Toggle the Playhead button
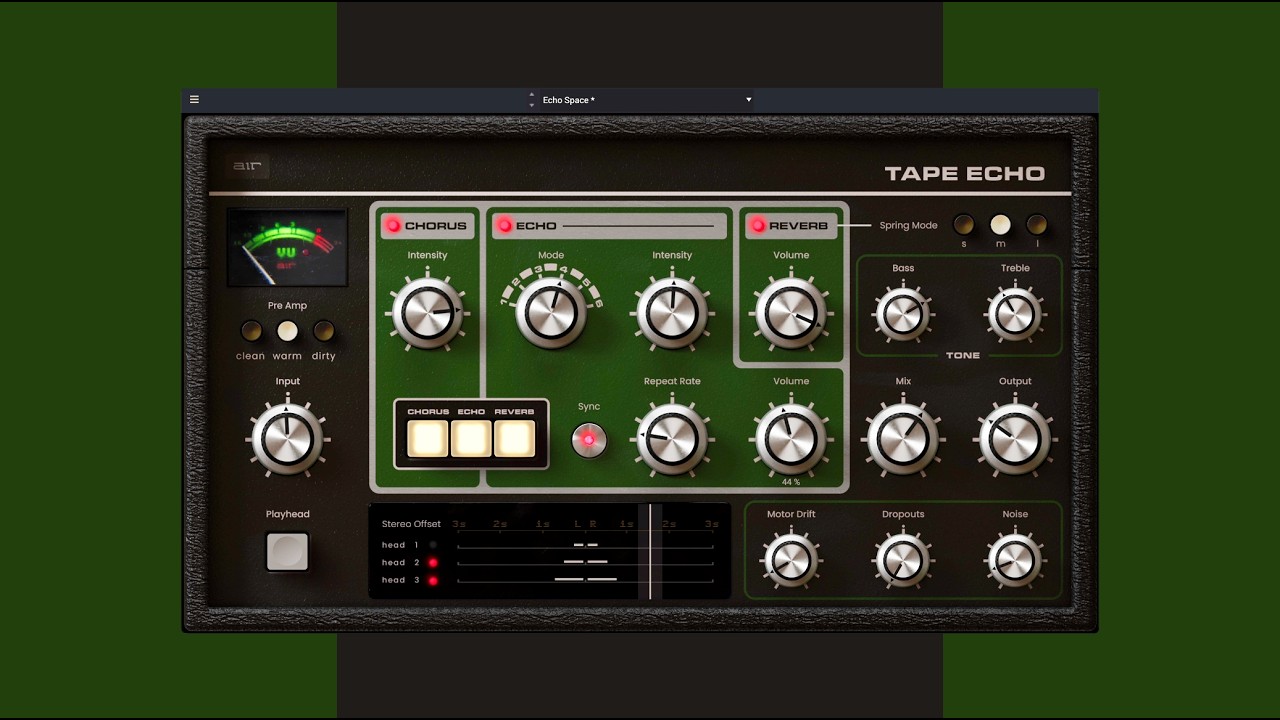Screen dimensions: 1280x720 287,551
